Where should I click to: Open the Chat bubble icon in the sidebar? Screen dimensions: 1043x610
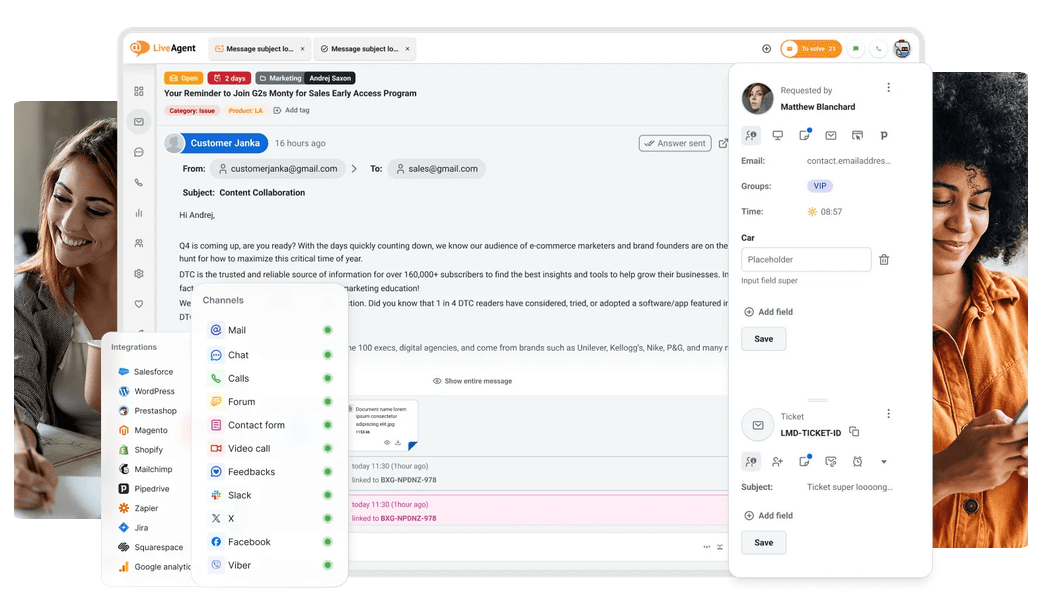pos(138,152)
